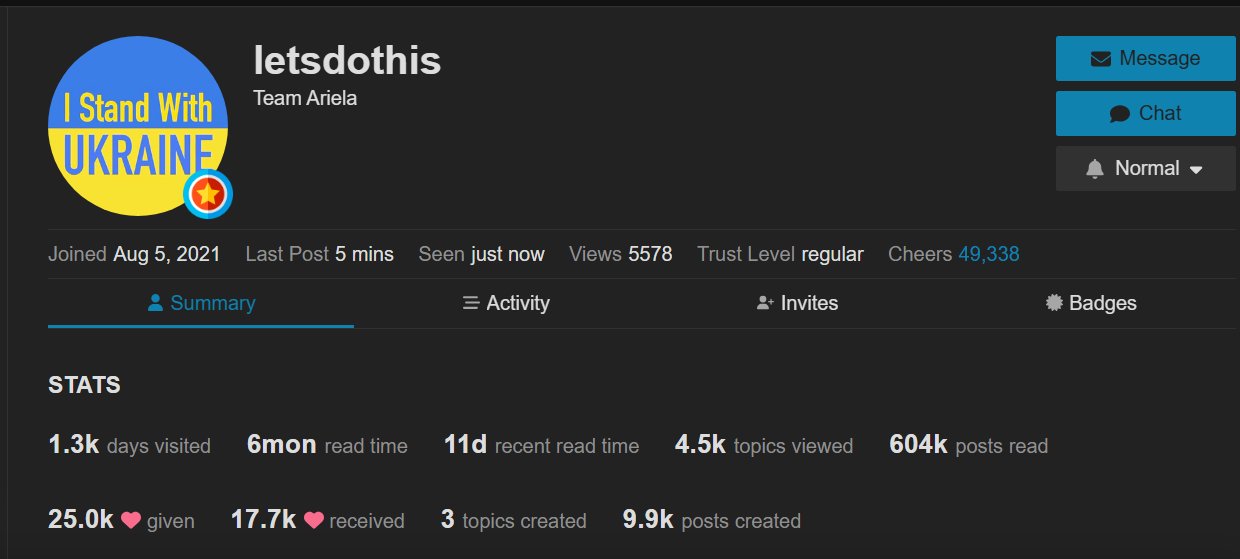Click the pink heart next to given
This screenshot has width=1240, height=559.
(x=131, y=521)
